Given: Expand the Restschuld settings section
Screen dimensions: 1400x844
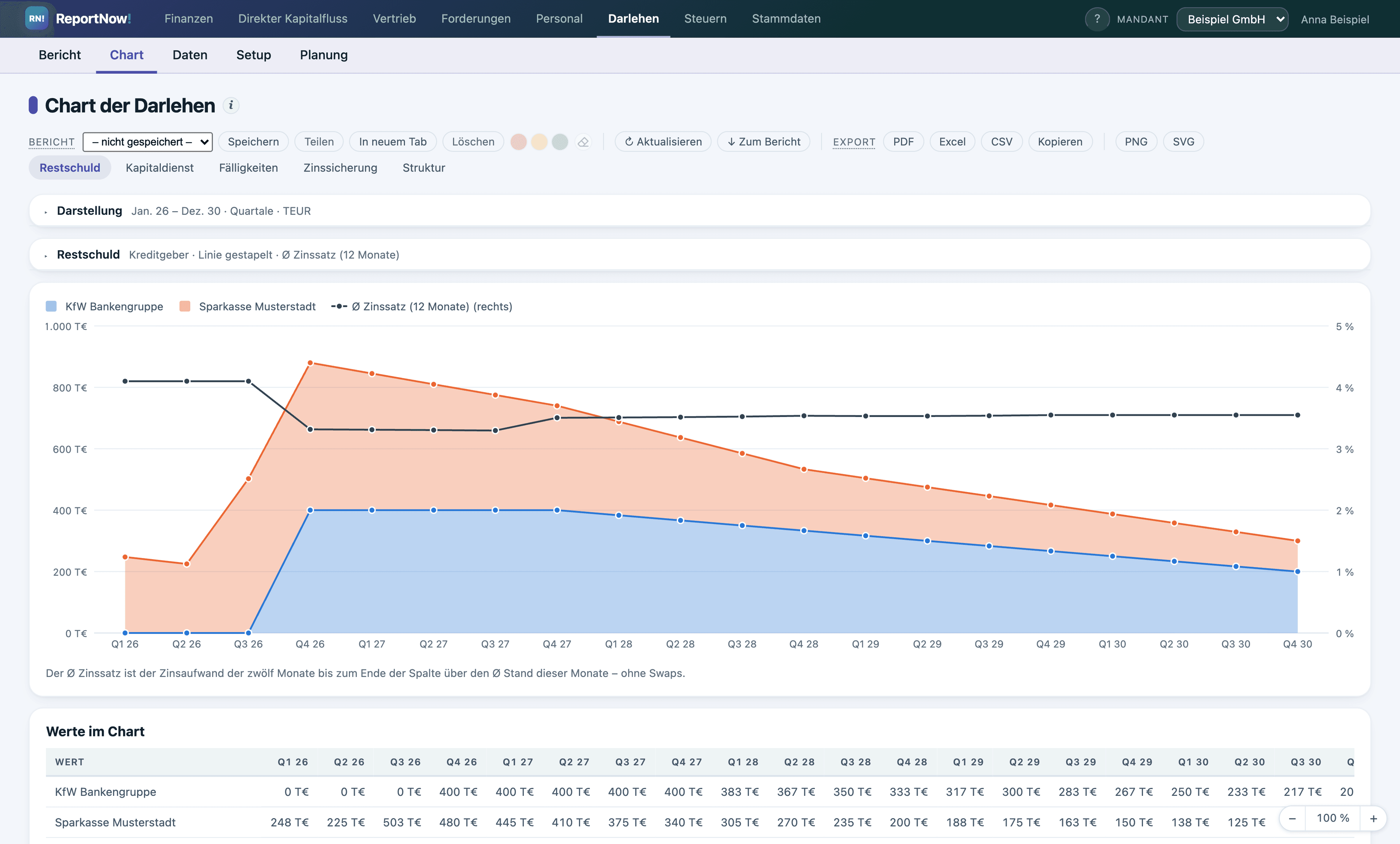Looking at the screenshot, I should click(700, 255).
